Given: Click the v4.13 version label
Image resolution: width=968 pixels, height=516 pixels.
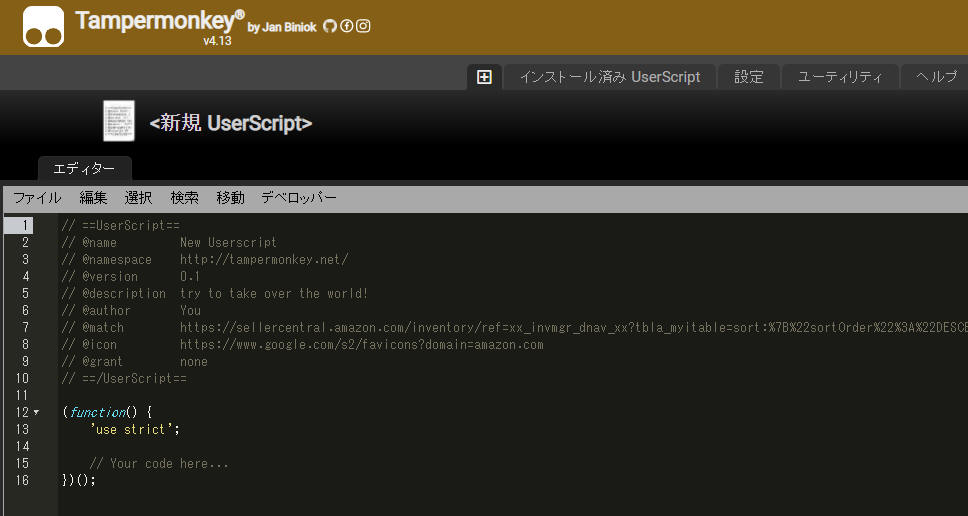Looking at the screenshot, I should pyautogui.click(x=217, y=41).
